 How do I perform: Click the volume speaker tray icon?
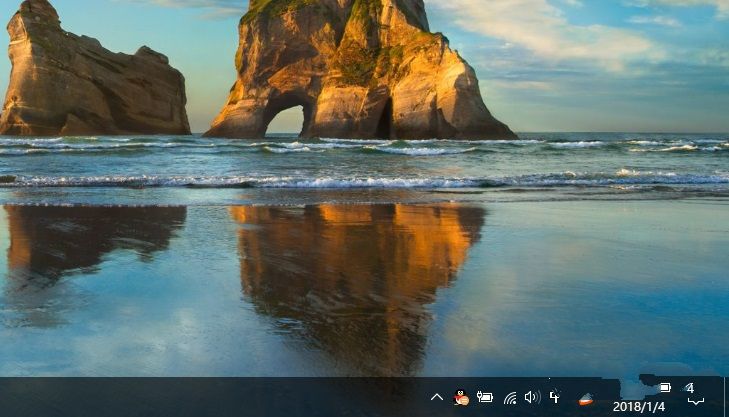532,398
